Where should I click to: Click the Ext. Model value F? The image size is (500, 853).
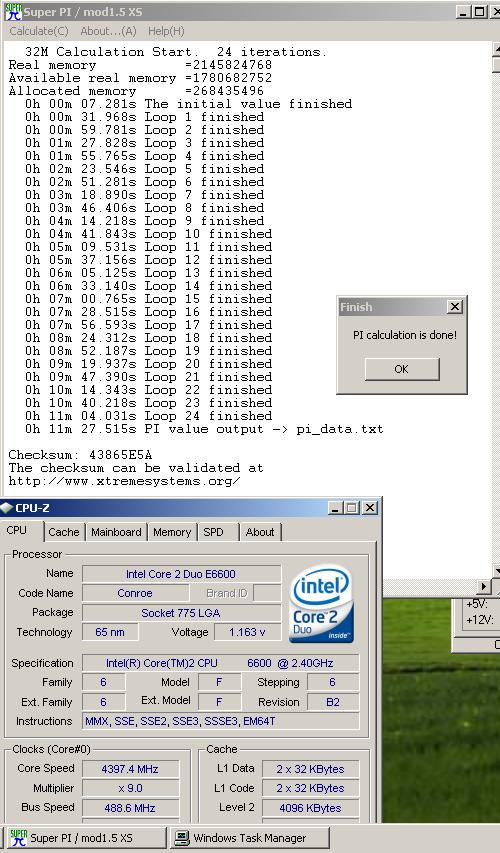[x=220, y=702]
